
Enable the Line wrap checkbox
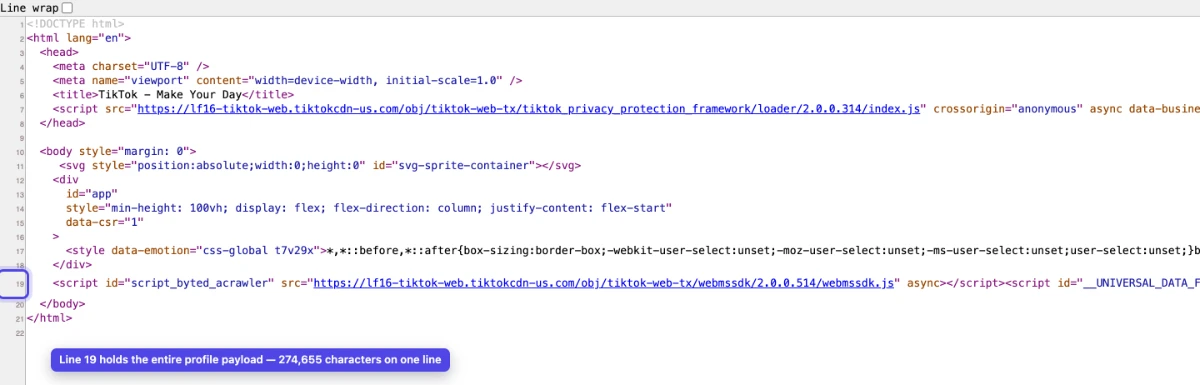(x=67, y=7)
